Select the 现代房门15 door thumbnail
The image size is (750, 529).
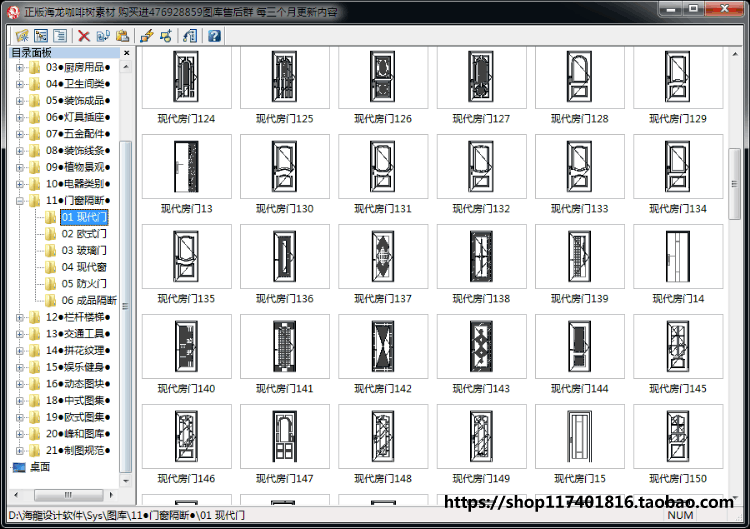580,436
